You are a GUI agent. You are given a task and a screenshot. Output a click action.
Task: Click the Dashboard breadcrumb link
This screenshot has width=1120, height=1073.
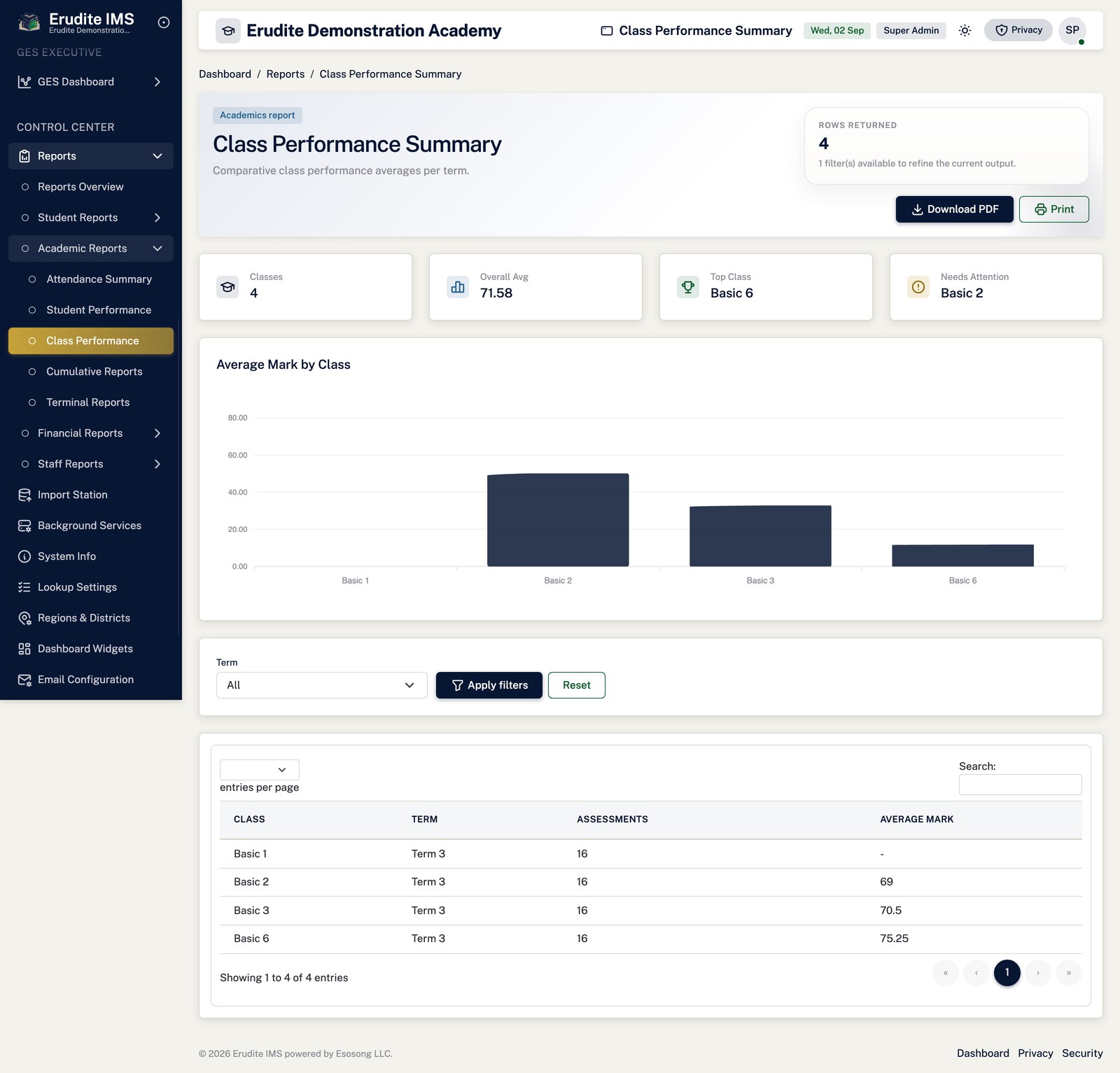(225, 74)
